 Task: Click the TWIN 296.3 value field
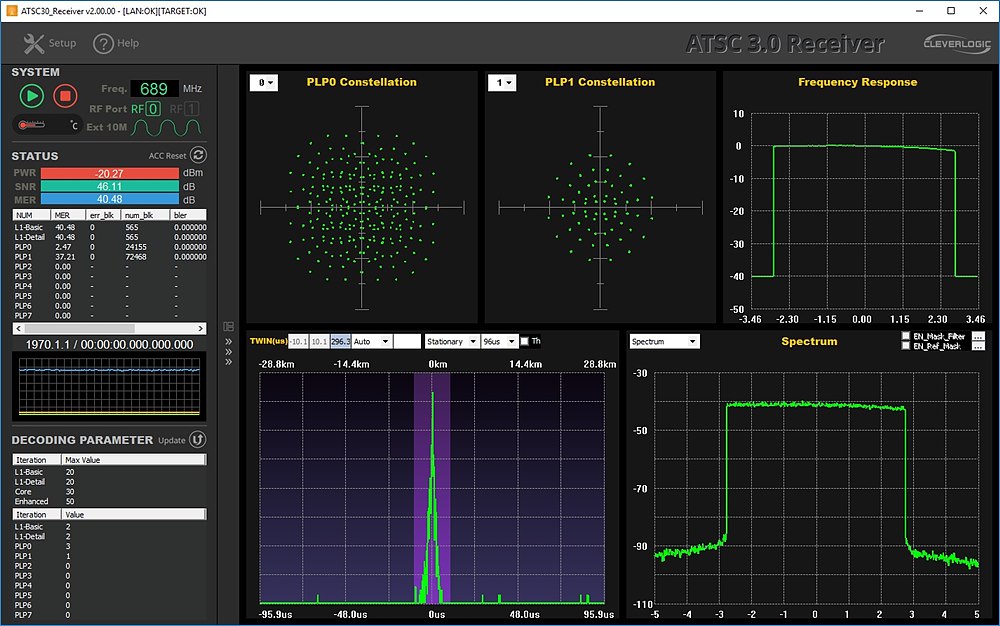click(x=341, y=342)
